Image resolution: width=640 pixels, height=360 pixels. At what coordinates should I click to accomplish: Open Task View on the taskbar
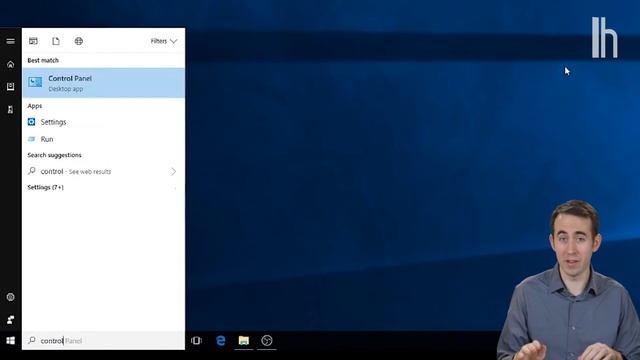click(196, 340)
